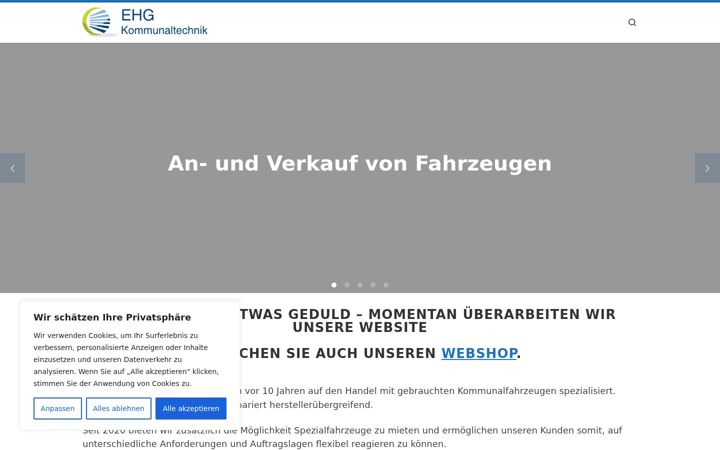
Task: Click the cookie description paragraph text
Action: click(126, 359)
